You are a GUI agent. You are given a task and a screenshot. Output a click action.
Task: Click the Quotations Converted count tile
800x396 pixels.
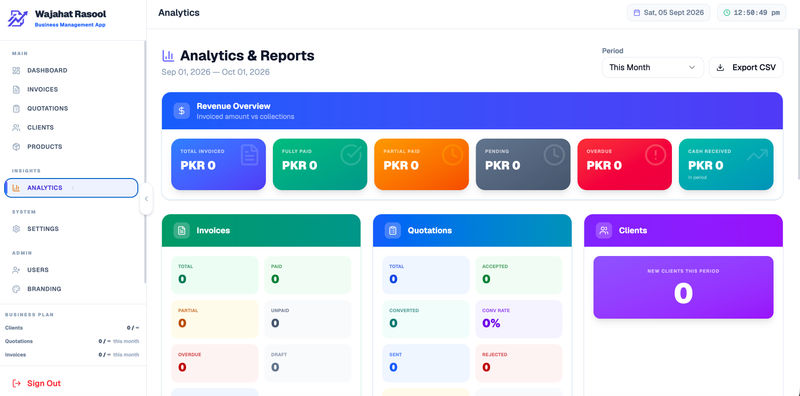point(426,319)
